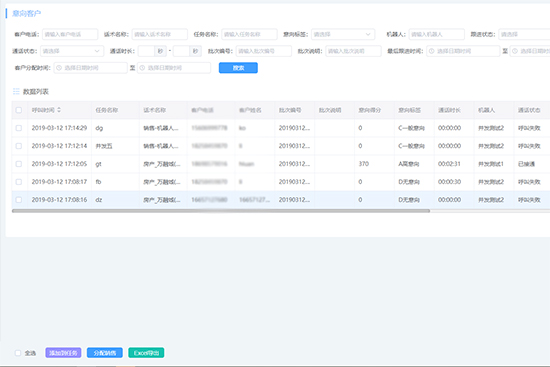This screenshot has width=550, height=367.
Task: Click clock icon in 最后跟进时间 start field
Action: 431,51
